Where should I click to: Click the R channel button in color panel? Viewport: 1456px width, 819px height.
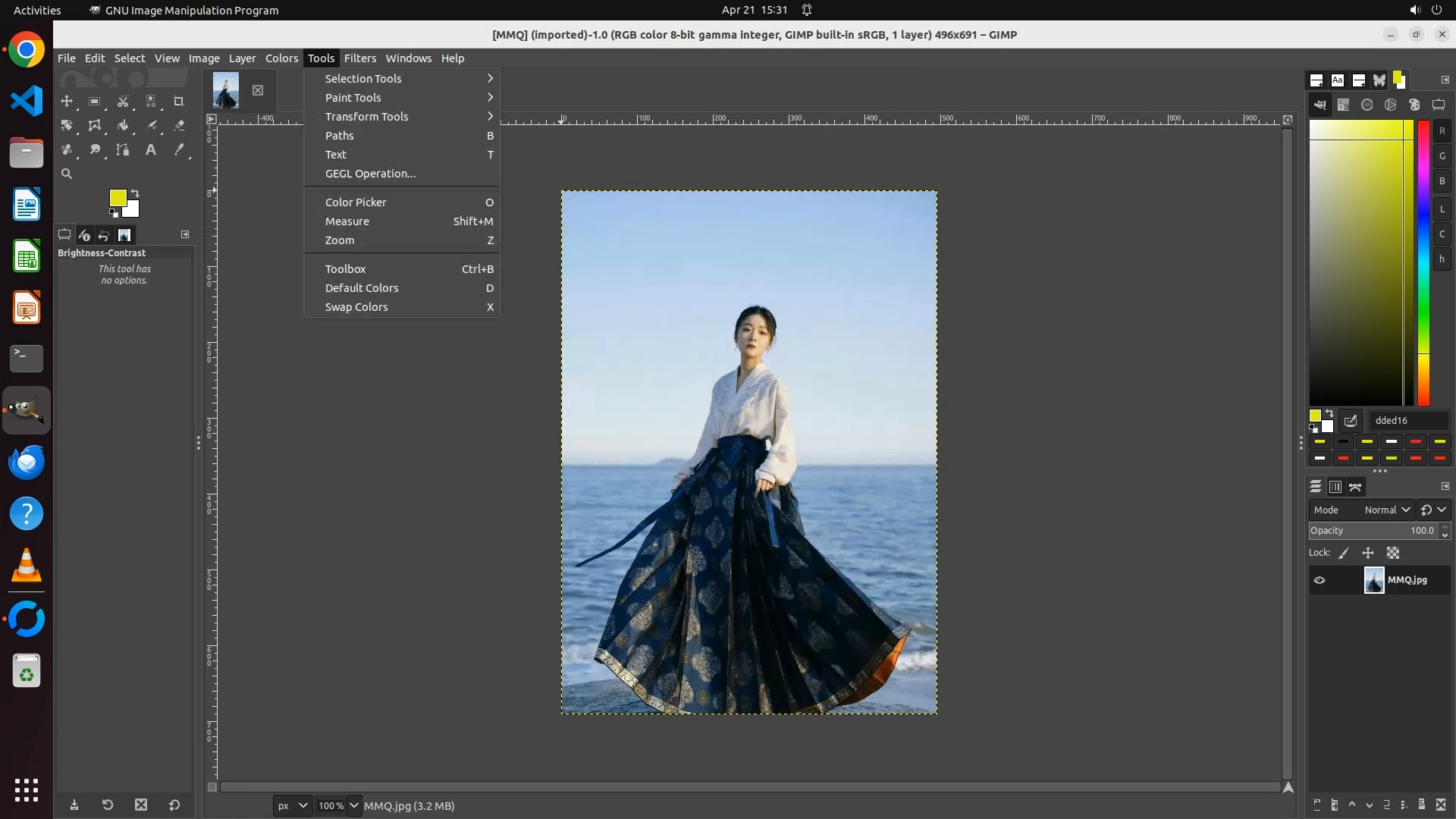(x=1442, y=131)
